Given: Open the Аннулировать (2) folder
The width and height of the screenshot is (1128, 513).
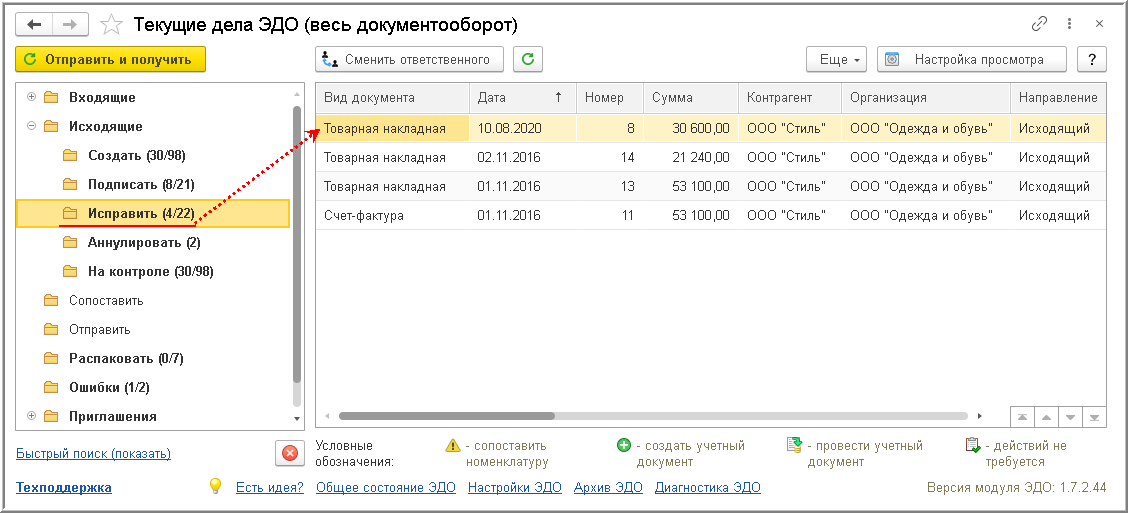Looking at the screenshot, I should 144,242.
